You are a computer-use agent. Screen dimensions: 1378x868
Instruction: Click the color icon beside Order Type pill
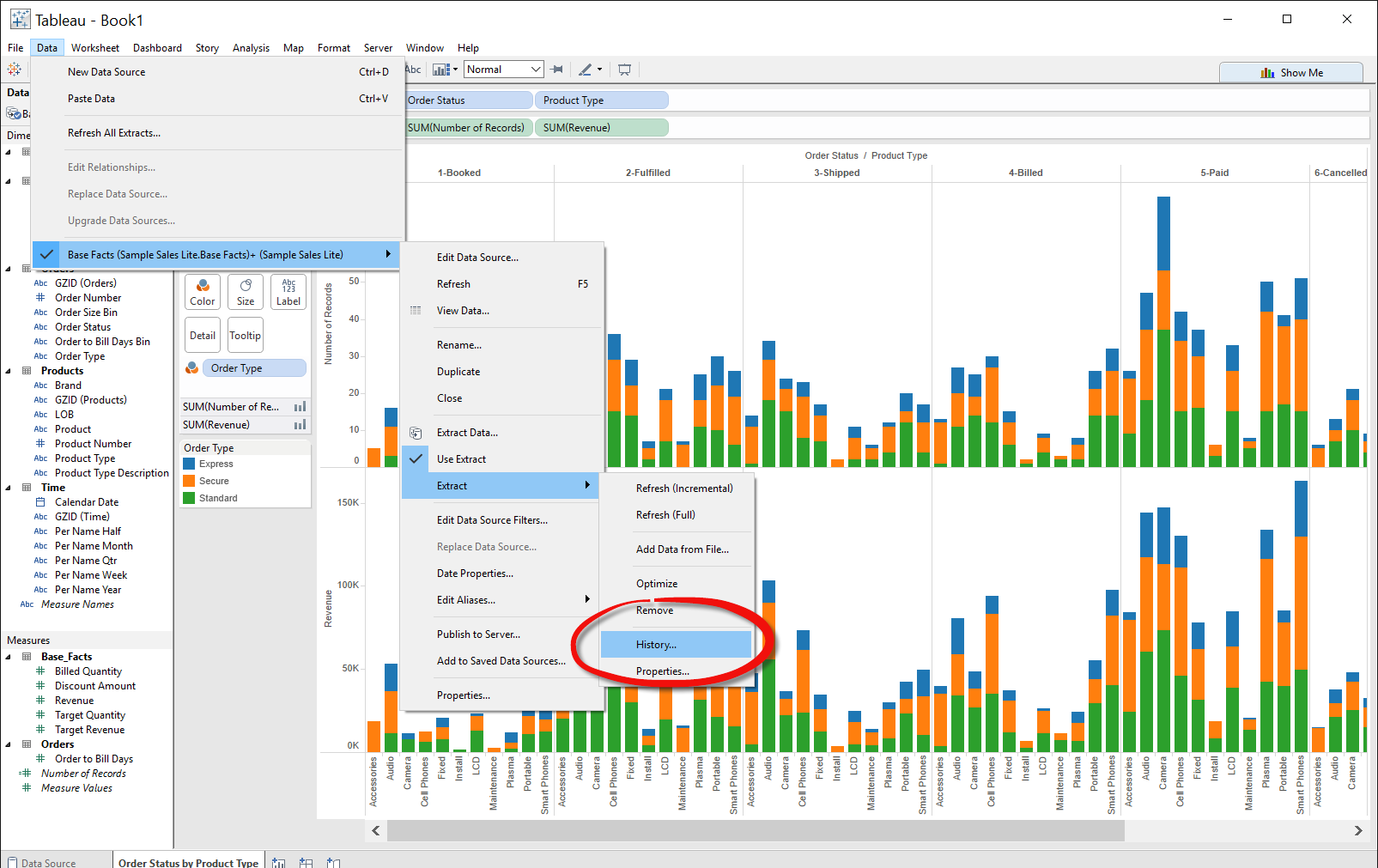192,368
